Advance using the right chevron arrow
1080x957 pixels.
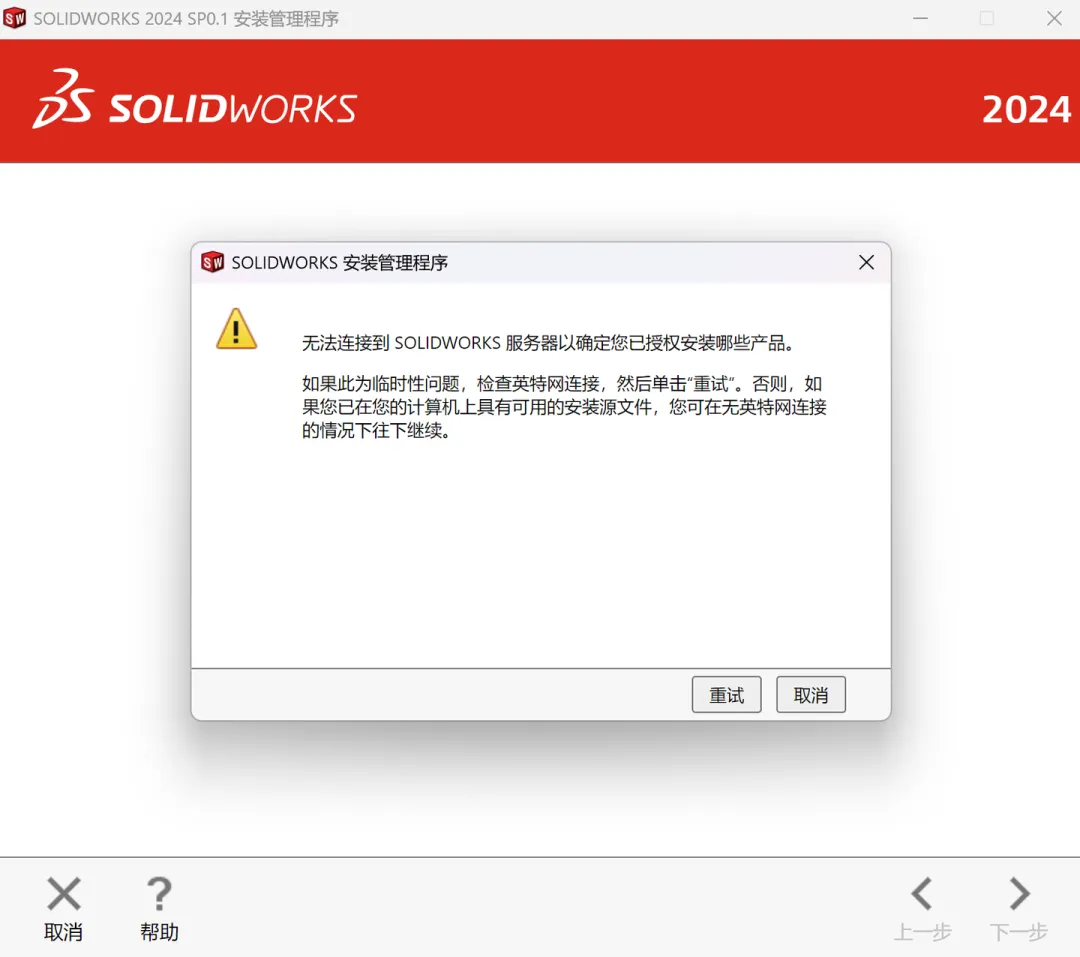click(1019, 894)
